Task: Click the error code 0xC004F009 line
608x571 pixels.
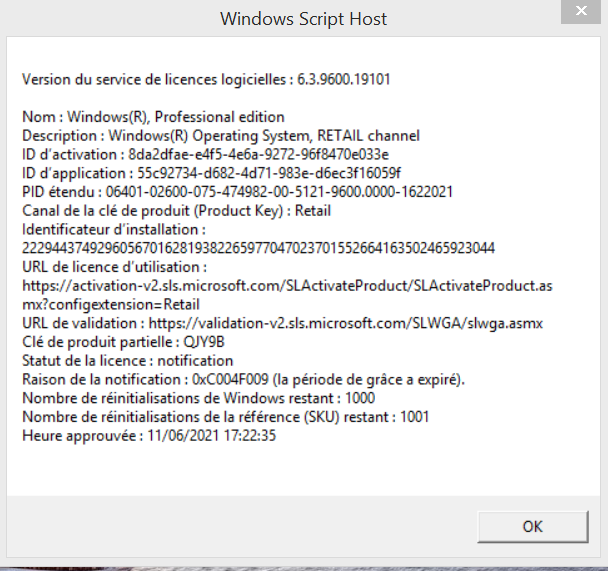Action: click(x=244, y=380)
